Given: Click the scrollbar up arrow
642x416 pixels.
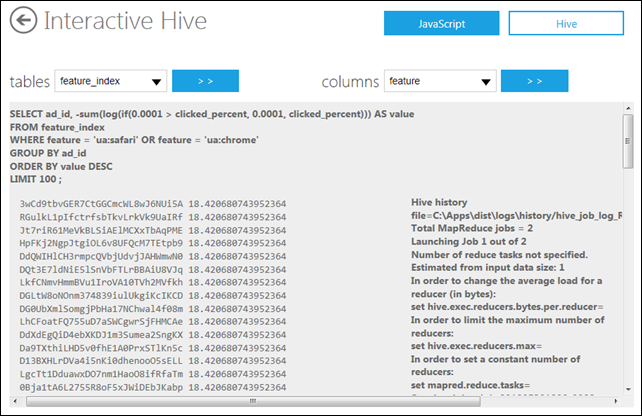Looking at the screenshot, I should click(628, 108).
